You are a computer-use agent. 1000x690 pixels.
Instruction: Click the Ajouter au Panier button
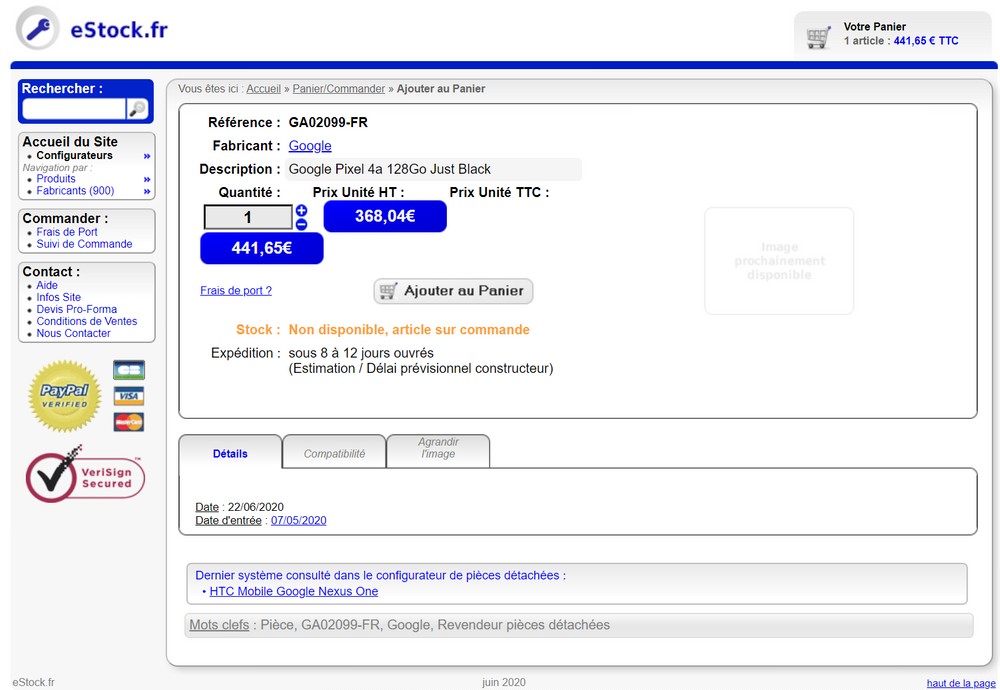click(453, 291)
